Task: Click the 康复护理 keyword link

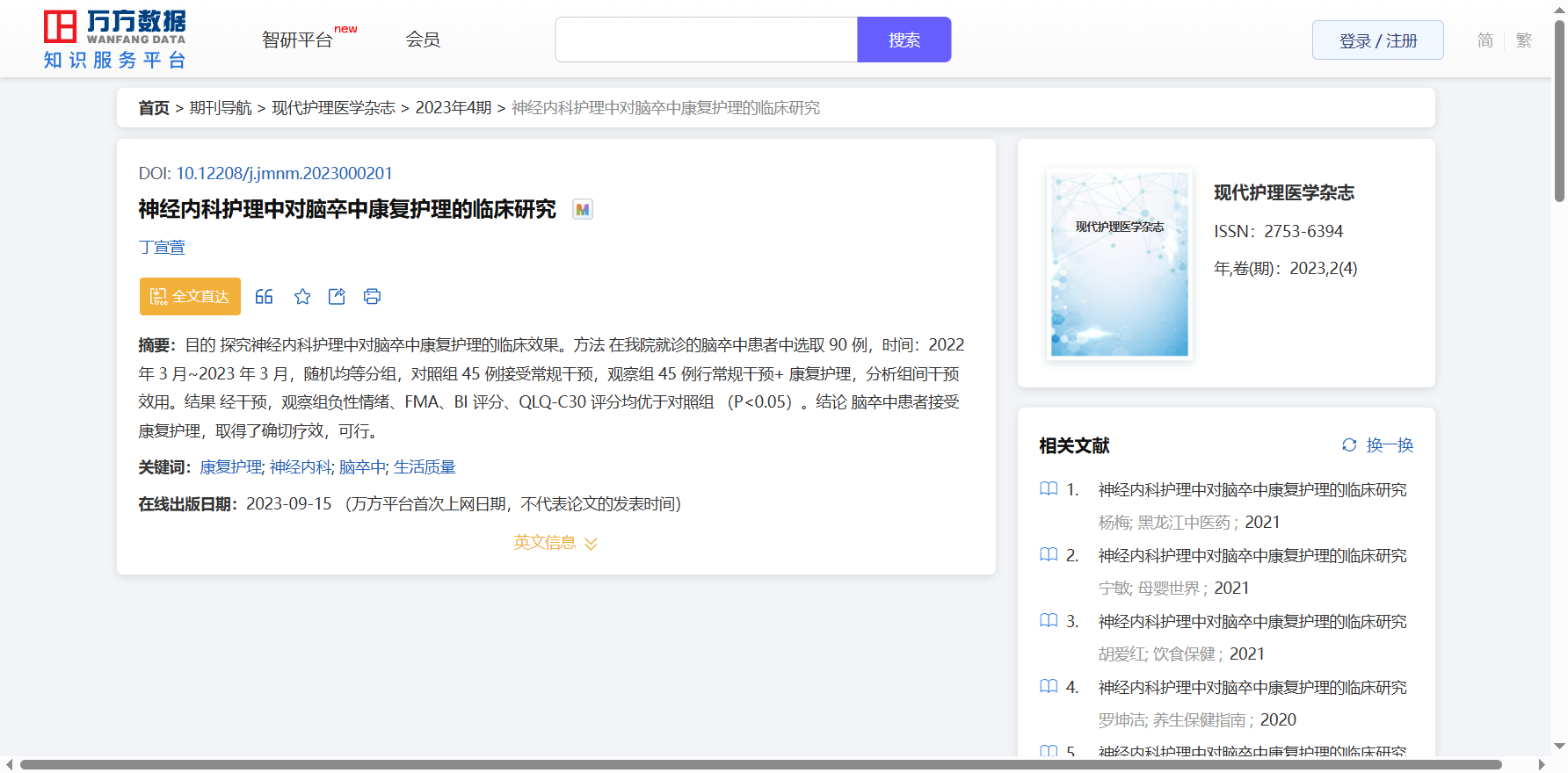Action: pyautogui.click(x=230, y=467)
